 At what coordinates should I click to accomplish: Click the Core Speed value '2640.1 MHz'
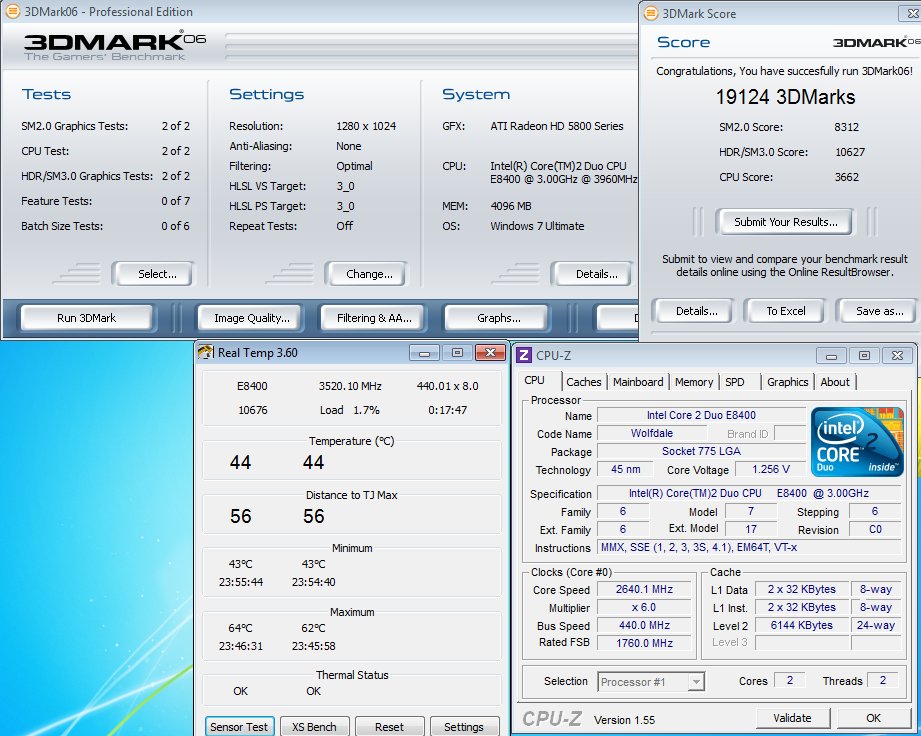[x=644, y=589]
